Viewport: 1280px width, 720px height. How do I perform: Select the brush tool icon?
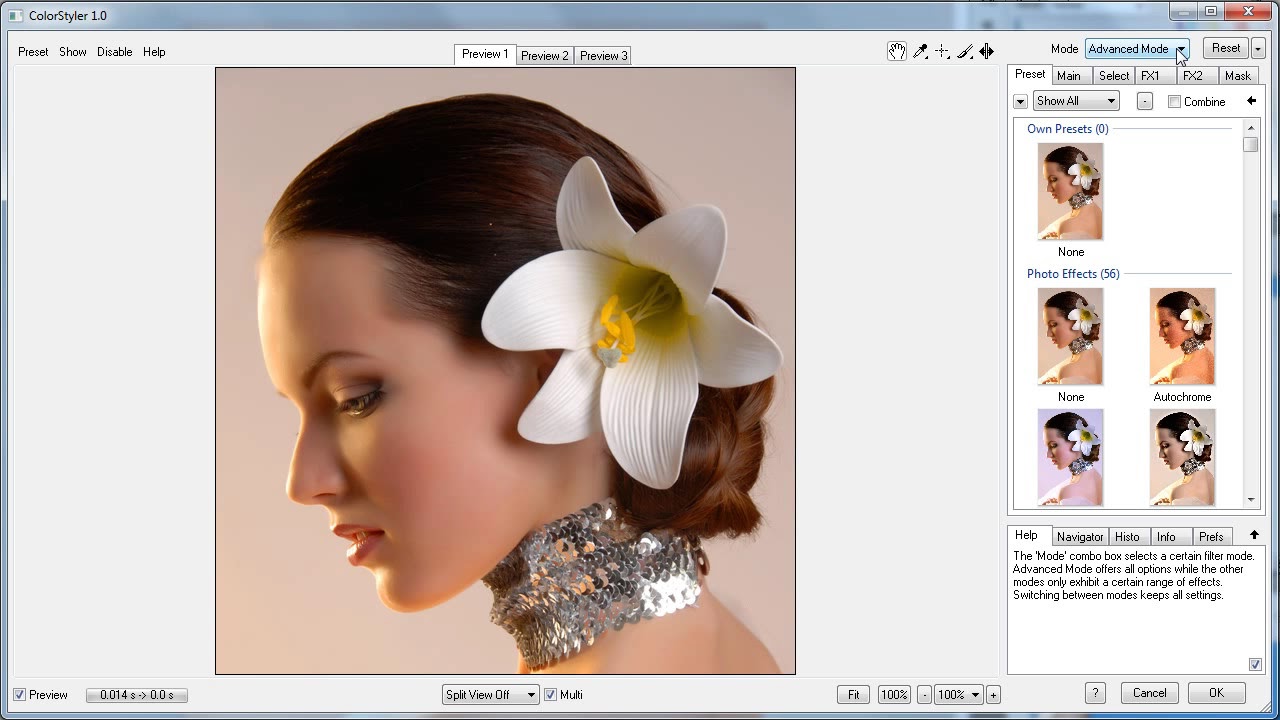point(965,52)
